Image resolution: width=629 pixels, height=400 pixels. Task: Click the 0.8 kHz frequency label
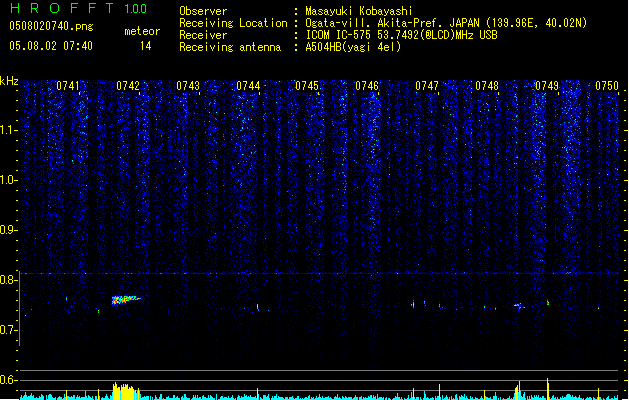(x=8, y=280)
